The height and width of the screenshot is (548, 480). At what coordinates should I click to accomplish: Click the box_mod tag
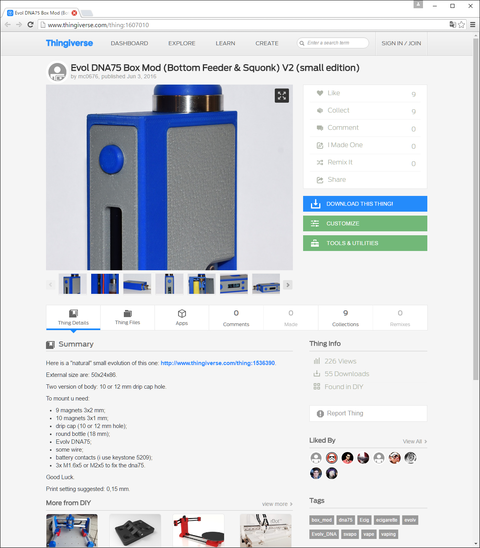(322, 520)
